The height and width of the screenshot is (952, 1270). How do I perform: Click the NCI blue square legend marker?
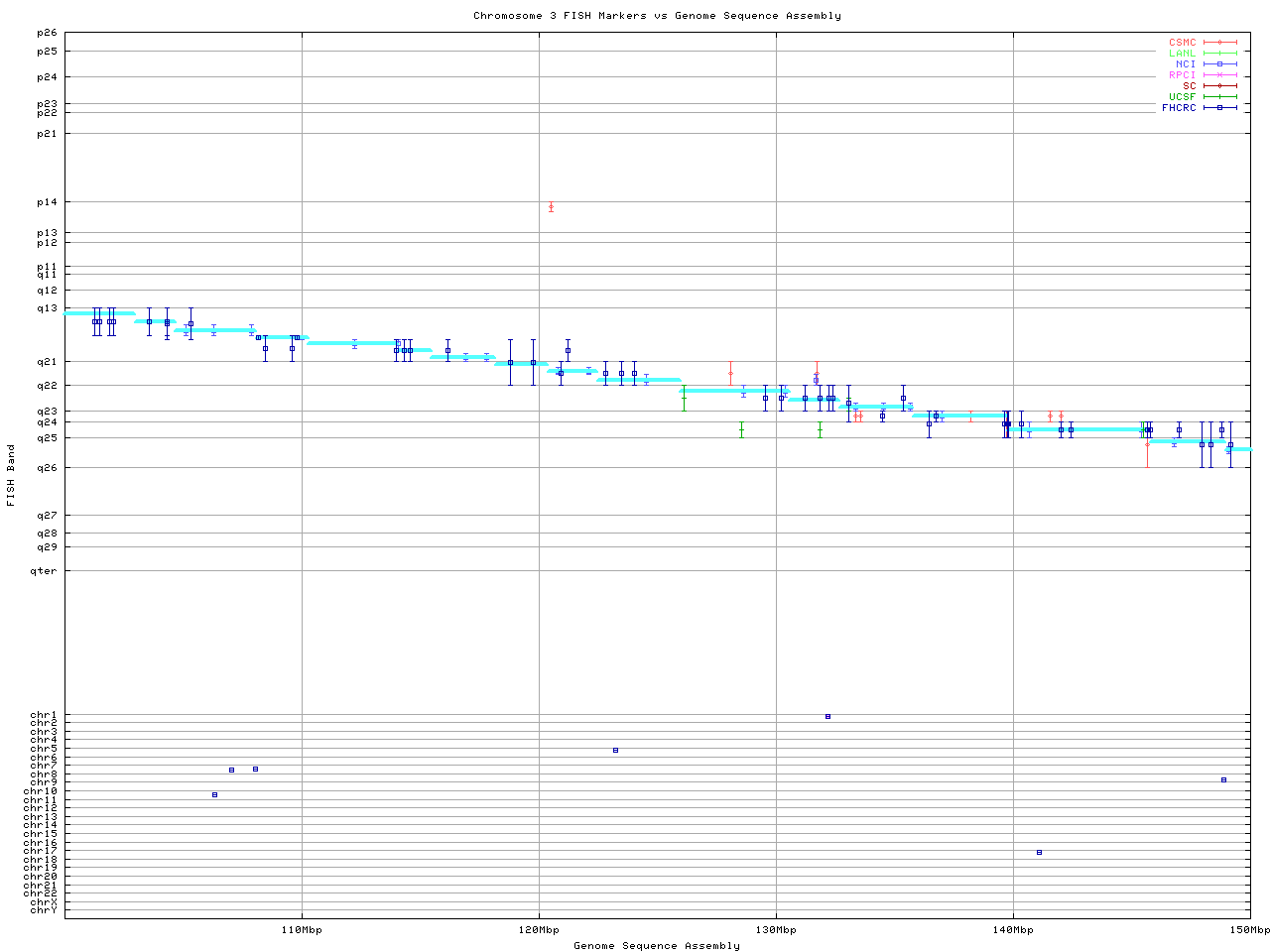tap(1219, 64)
